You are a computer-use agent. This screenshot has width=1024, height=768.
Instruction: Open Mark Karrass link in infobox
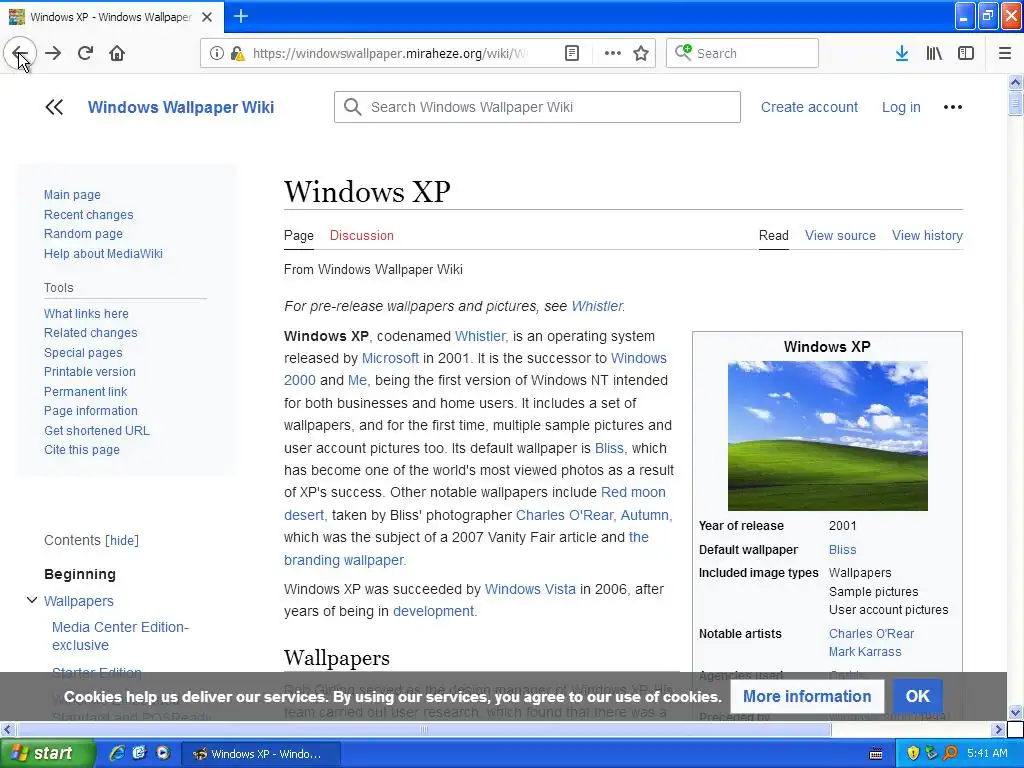865,652
